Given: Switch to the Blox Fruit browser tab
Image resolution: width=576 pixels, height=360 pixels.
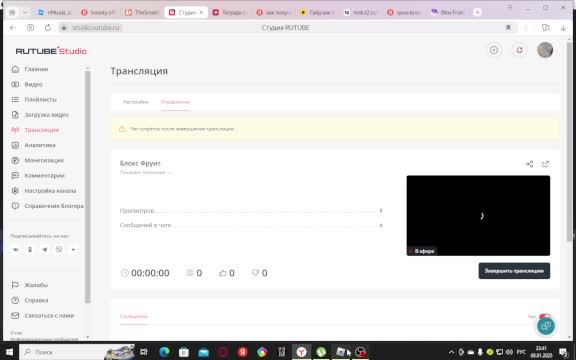Looking at the screenshot, I should coord(448,12).
